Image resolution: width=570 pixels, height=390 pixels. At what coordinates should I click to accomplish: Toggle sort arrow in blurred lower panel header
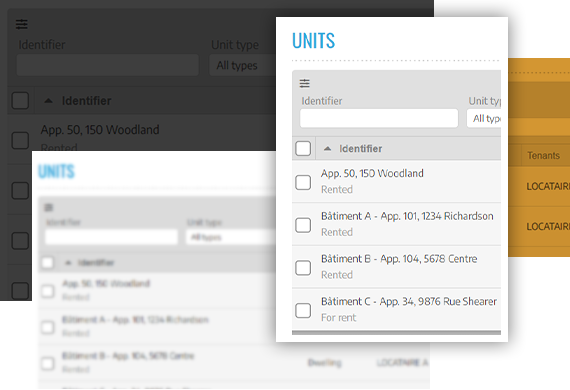click(x=68, y=262)
